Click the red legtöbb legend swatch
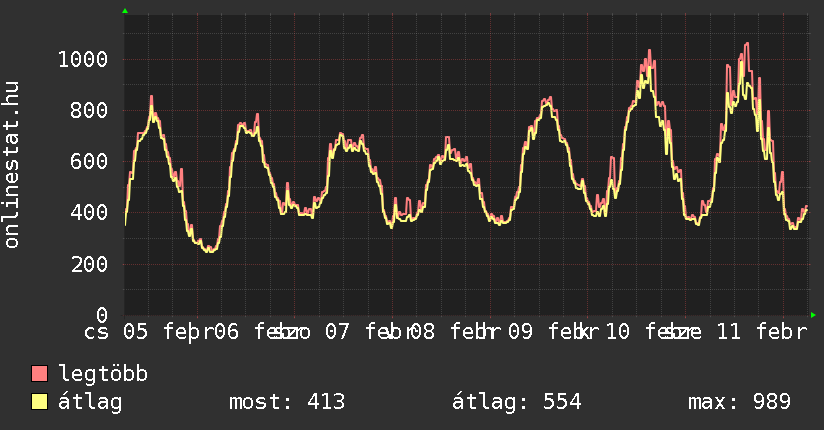This screenshot has height=430, width=824. click(40, 375)
